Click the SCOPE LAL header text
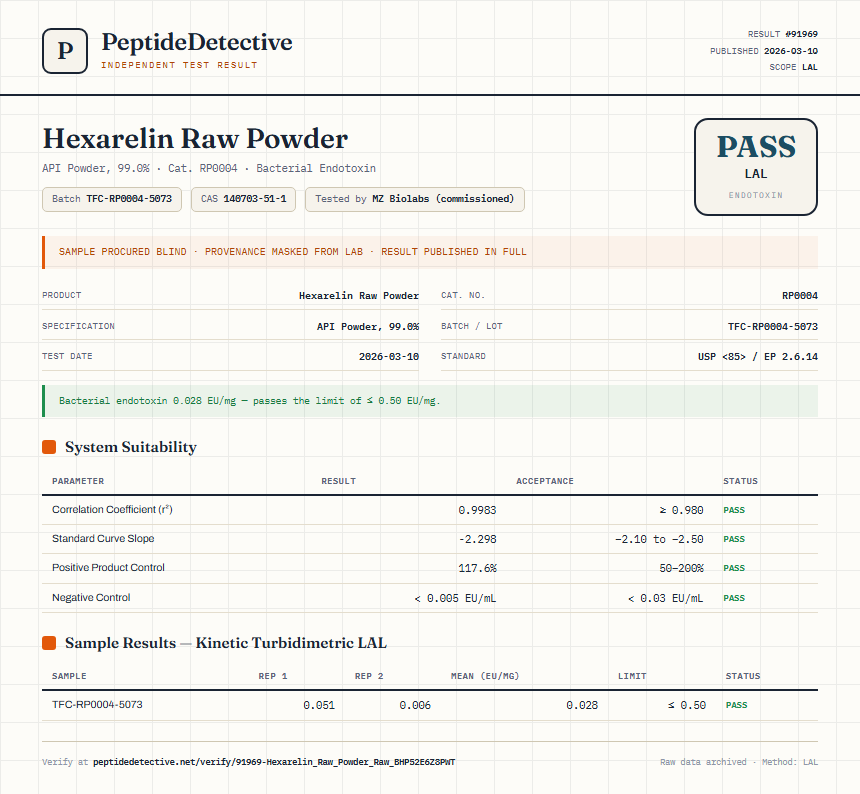The image size is (860, 794). (793, 67)
